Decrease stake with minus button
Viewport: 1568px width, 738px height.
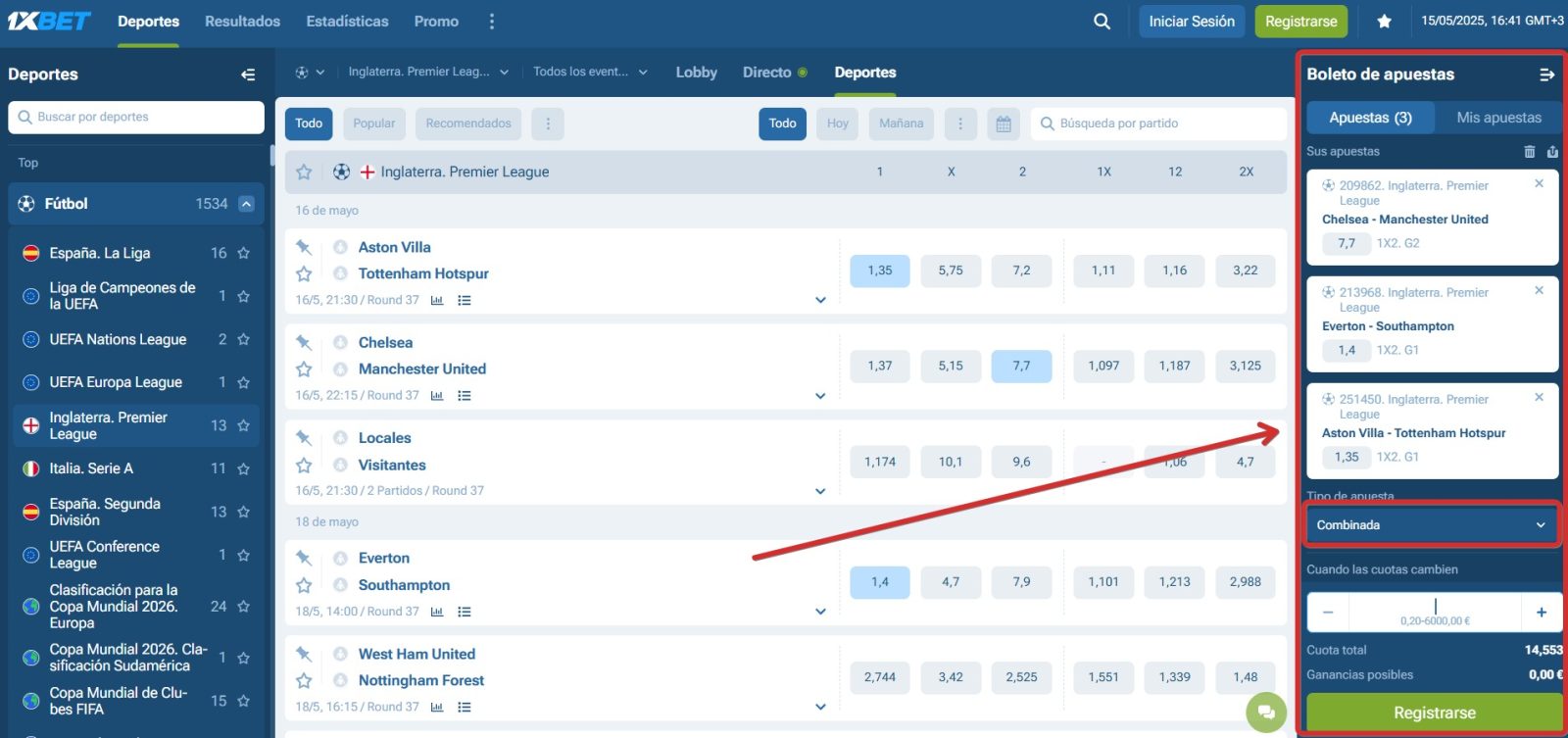tap(1328, 612)
